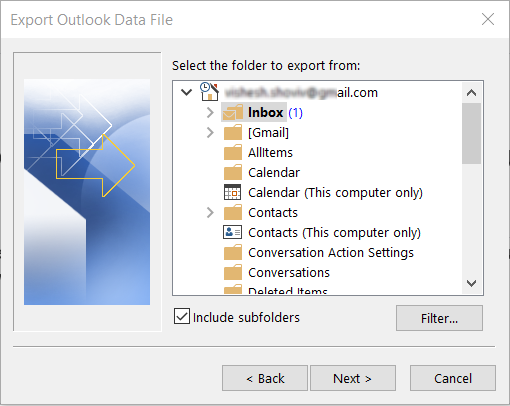Click the Contacts (This computer only) card icon
510x406 pixels.
point(232,232)
